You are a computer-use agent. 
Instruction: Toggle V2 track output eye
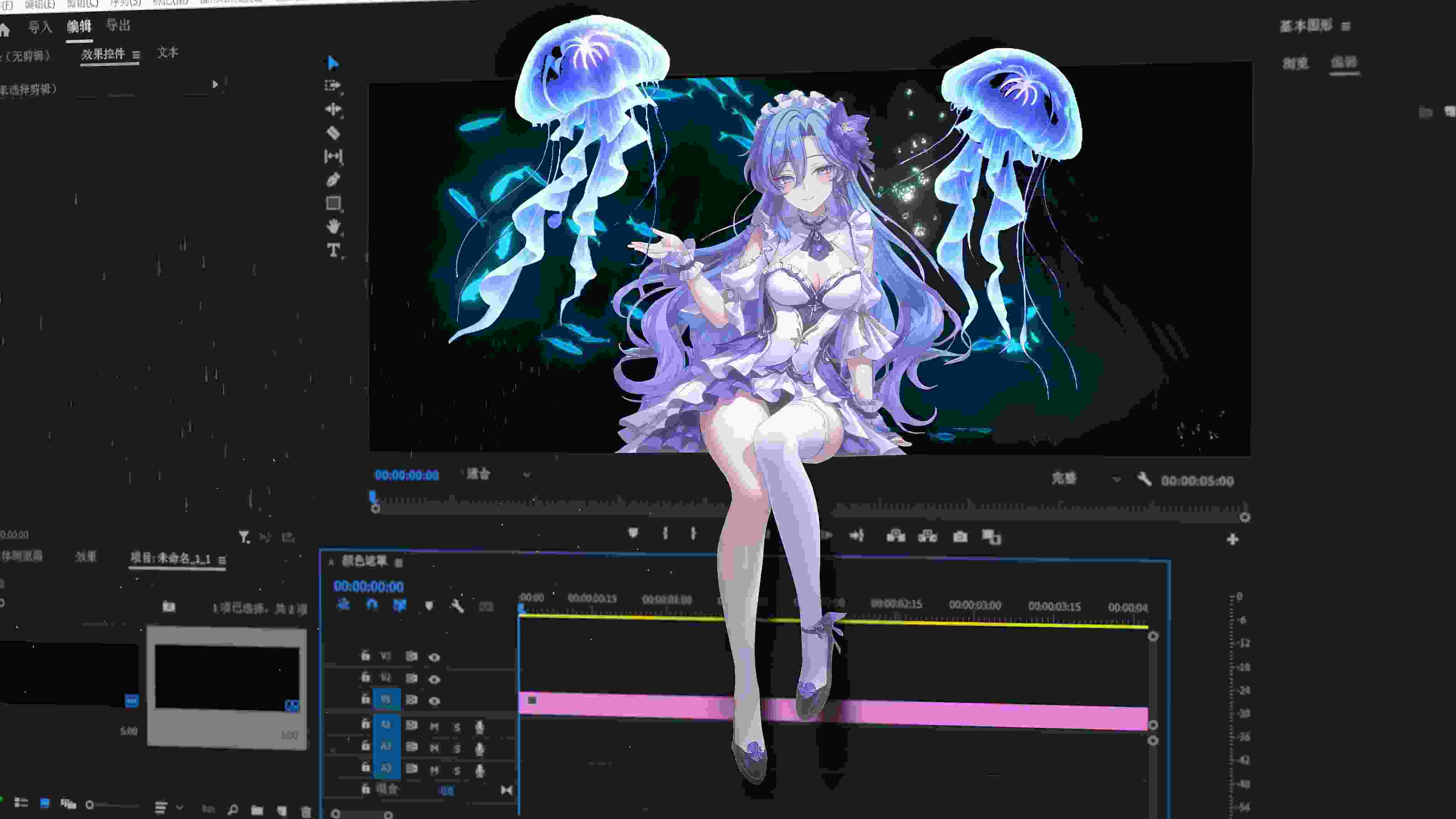pyautogui.click(x=434, y=679)
